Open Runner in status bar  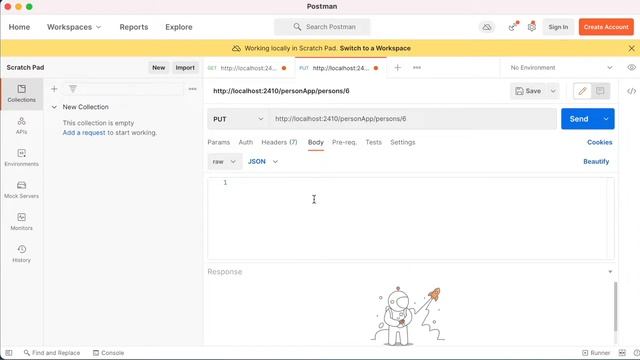596,353
